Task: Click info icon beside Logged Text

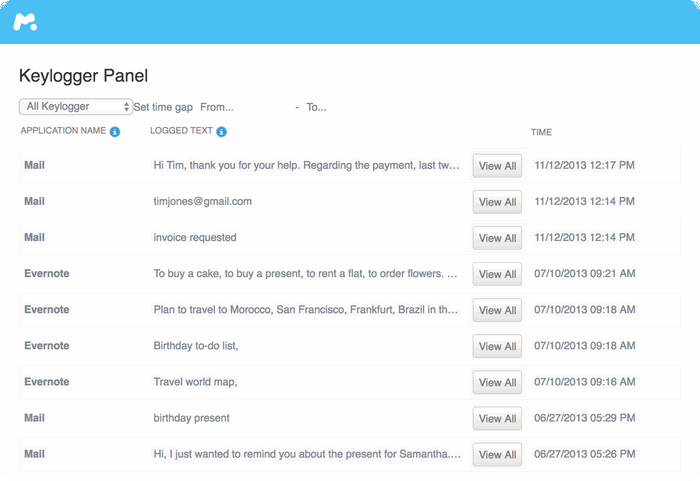Action: (221, 132)
